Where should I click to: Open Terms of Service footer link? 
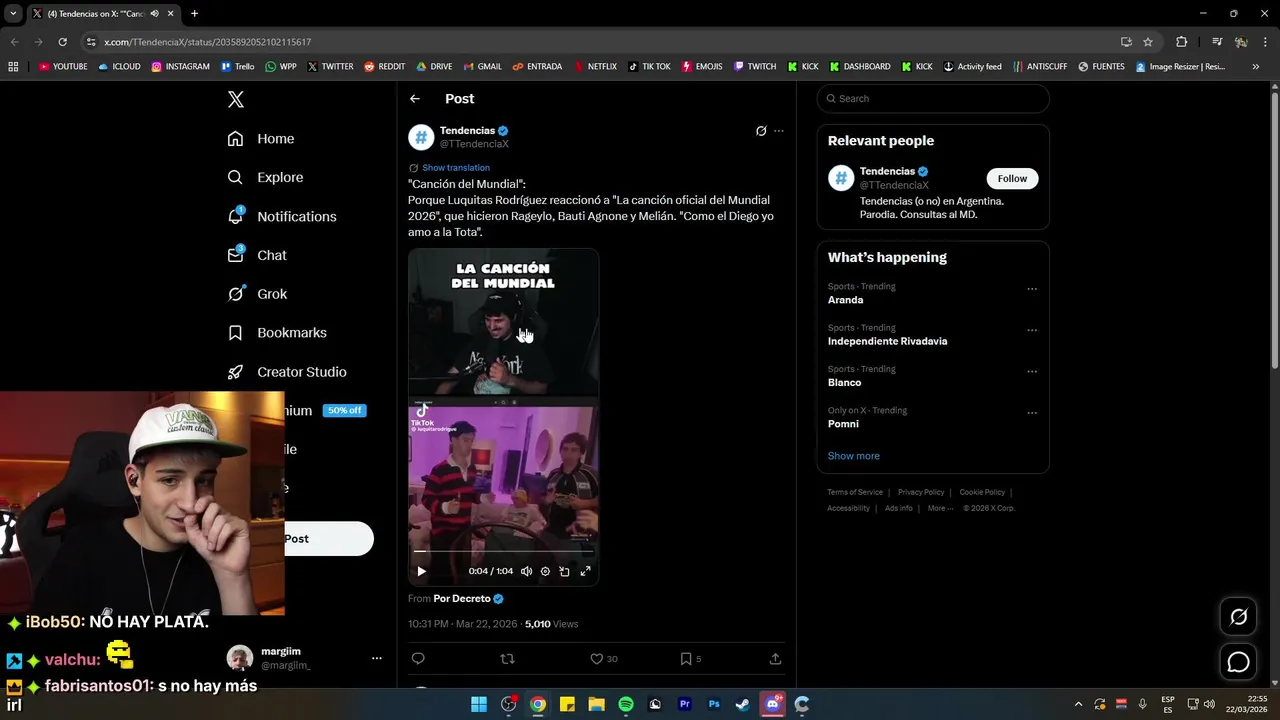855,492
